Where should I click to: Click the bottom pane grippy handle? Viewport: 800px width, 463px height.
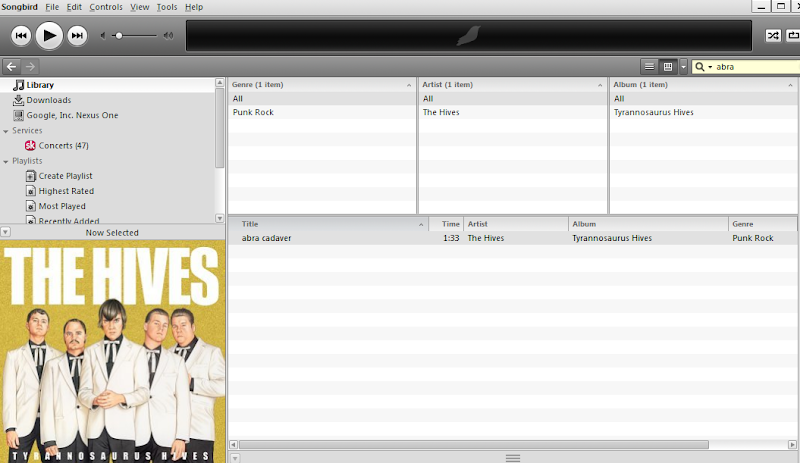513,458
